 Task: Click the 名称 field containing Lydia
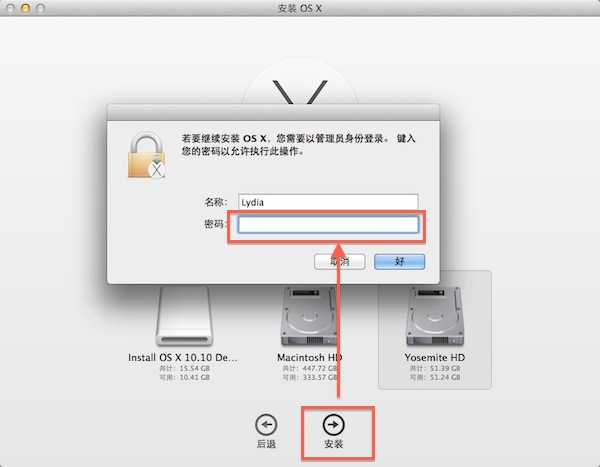pos(328,202)
